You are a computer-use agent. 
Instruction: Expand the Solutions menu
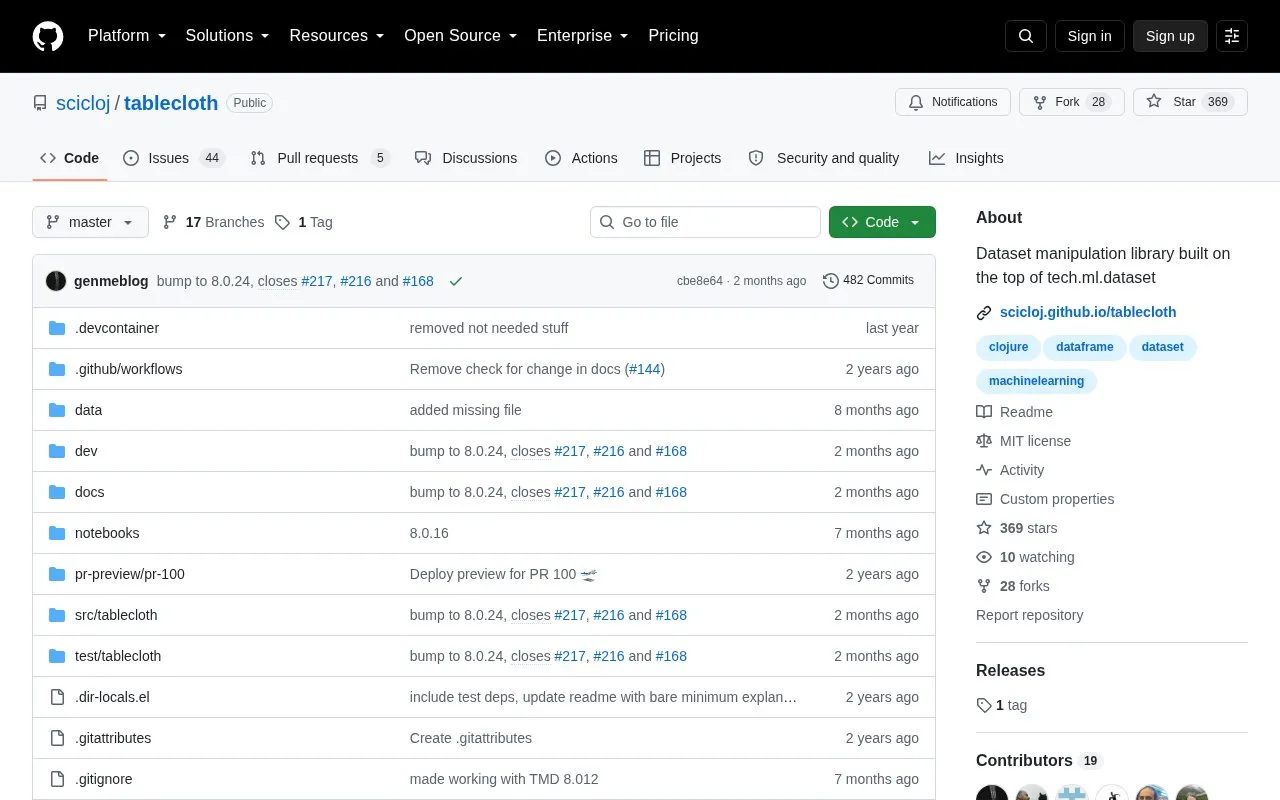[227, 36]
